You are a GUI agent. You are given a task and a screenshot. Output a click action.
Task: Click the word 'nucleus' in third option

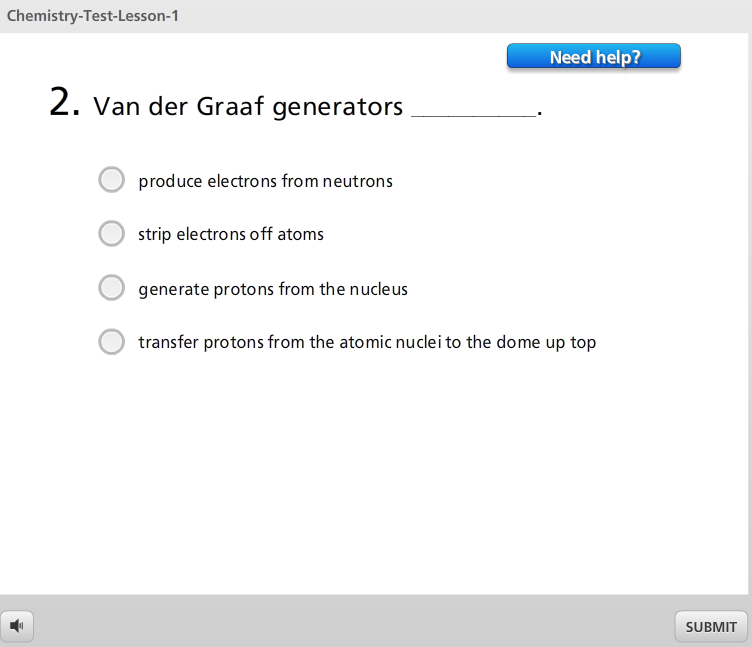click(378, 289)
